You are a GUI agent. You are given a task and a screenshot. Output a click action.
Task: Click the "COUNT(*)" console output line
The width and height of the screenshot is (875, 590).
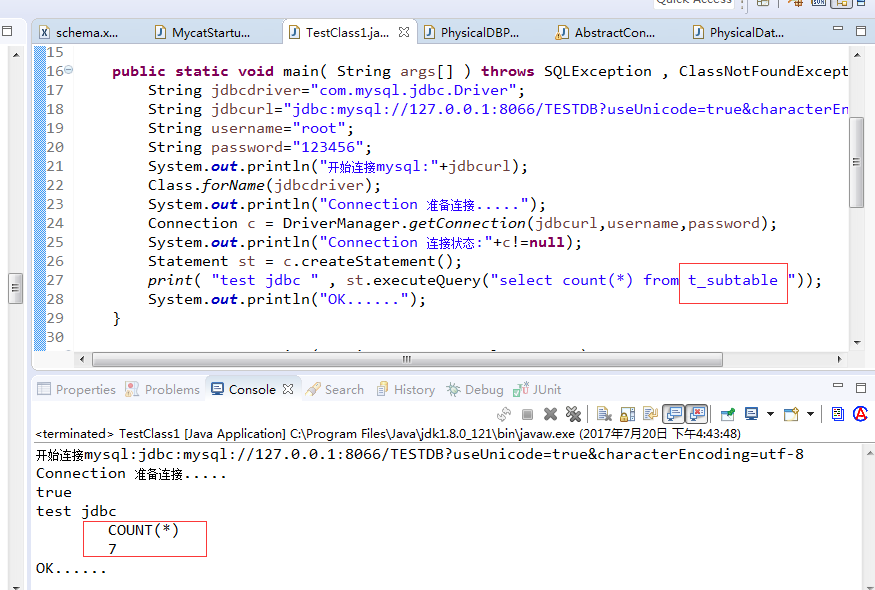coord(143,530)
